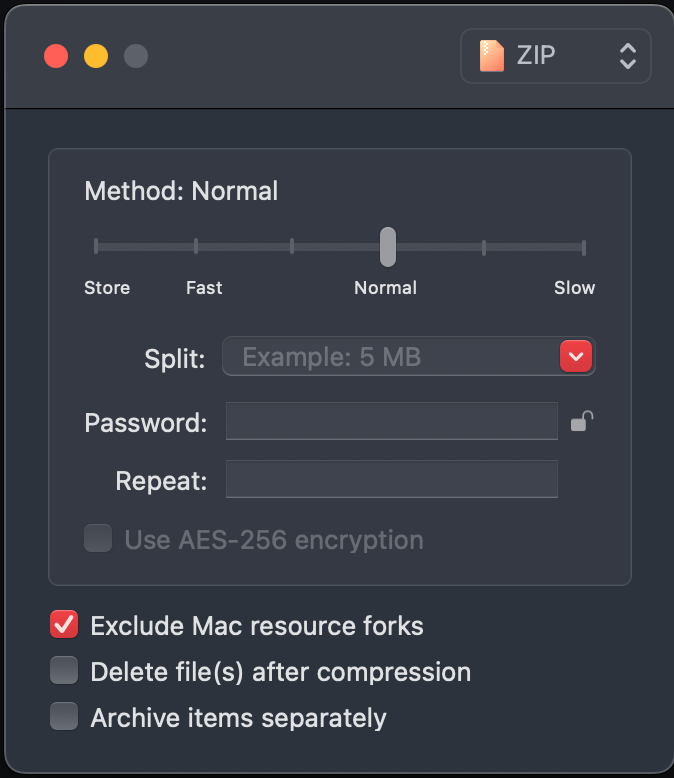The image size is (674, 778).
Task: Set compression slider to Fast tick
Action: coord(196,246)
